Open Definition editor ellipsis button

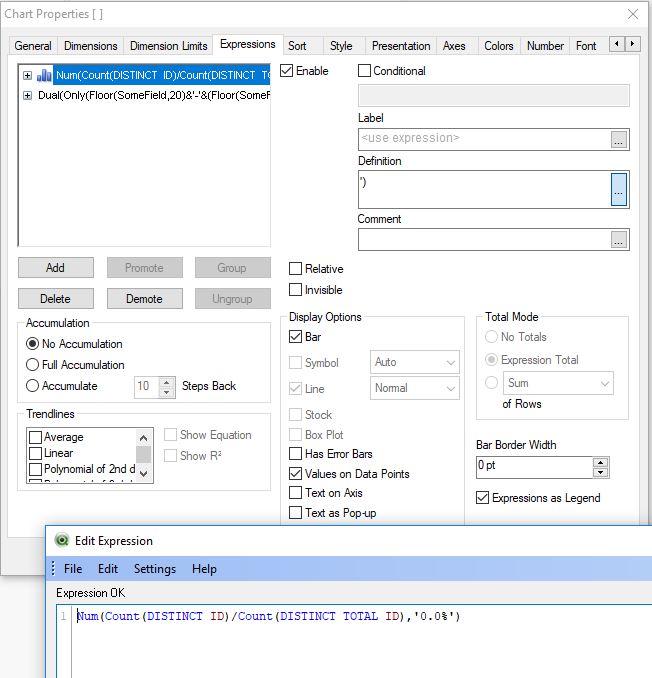pyautogui.click(x=619, y=189)
